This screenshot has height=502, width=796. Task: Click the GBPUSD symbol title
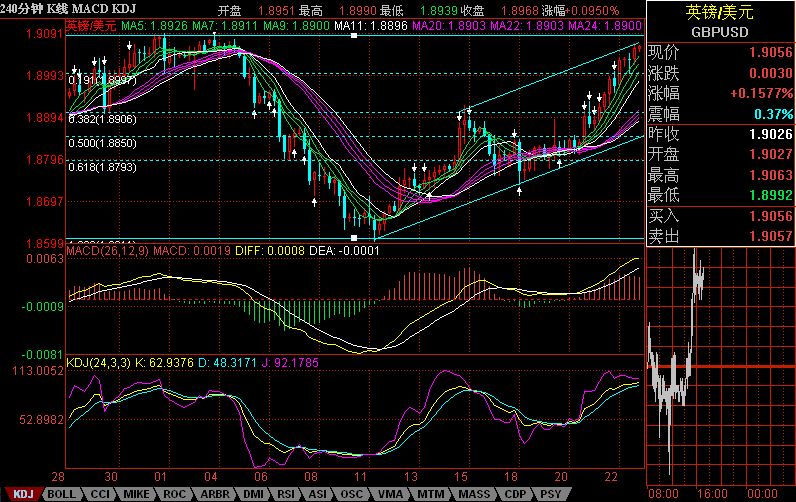pos(721,32)
